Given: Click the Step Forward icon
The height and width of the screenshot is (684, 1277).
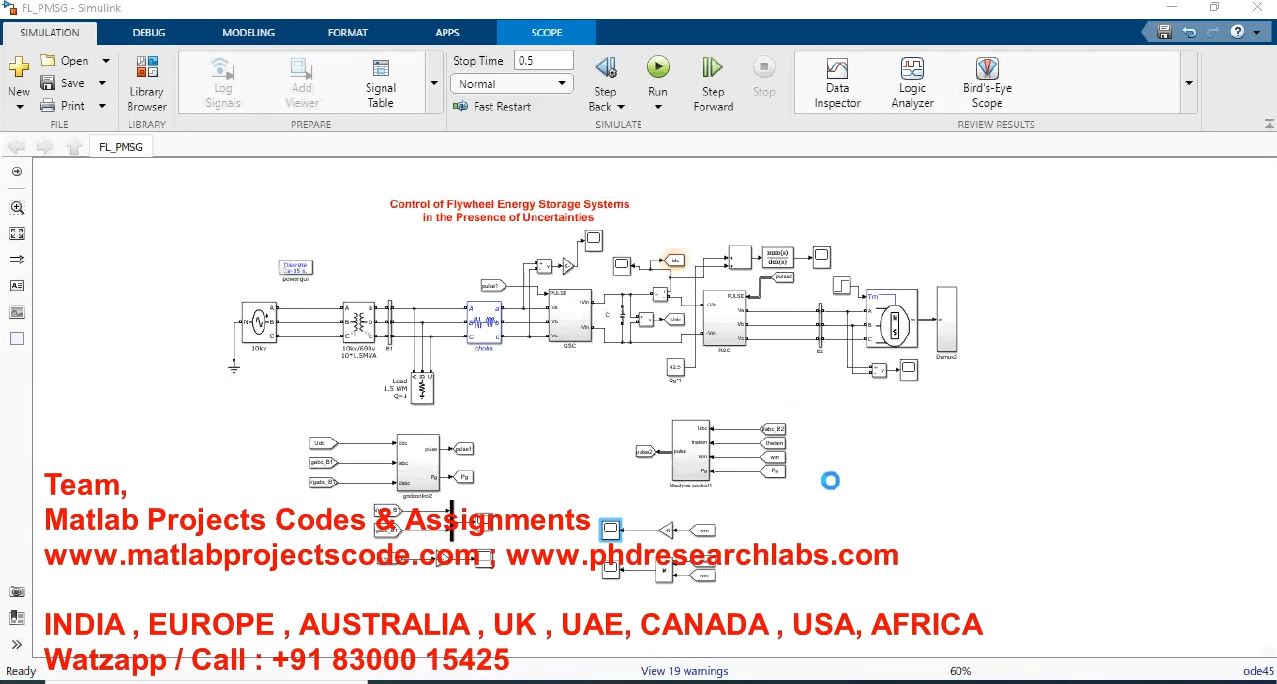Looking at the screenshot, I should pos(712,68).
